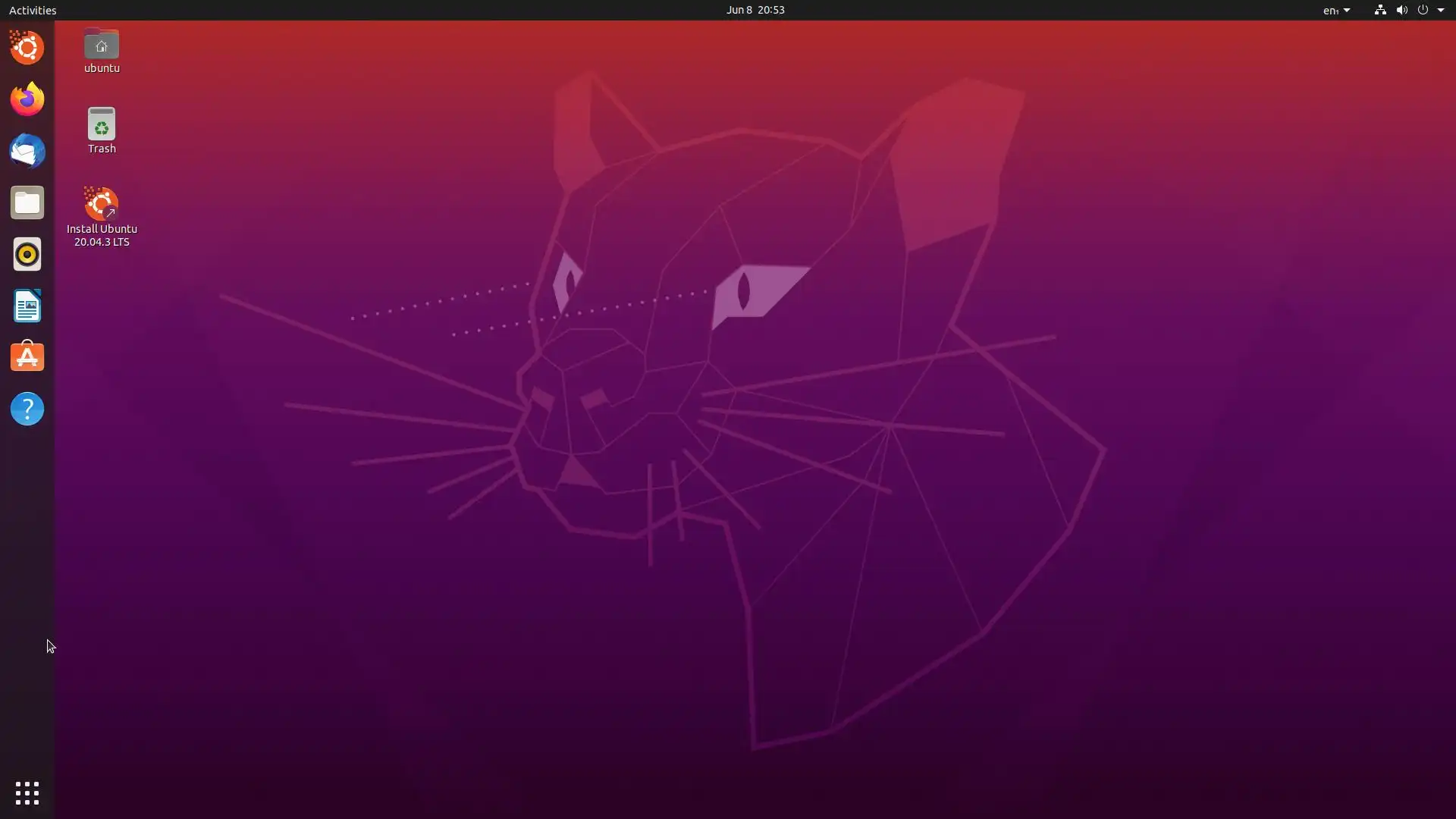Viewport: 1456px width, 819px height.
Task: Open the Files manager
Action: pyautogui.click(x=27, y=202)
